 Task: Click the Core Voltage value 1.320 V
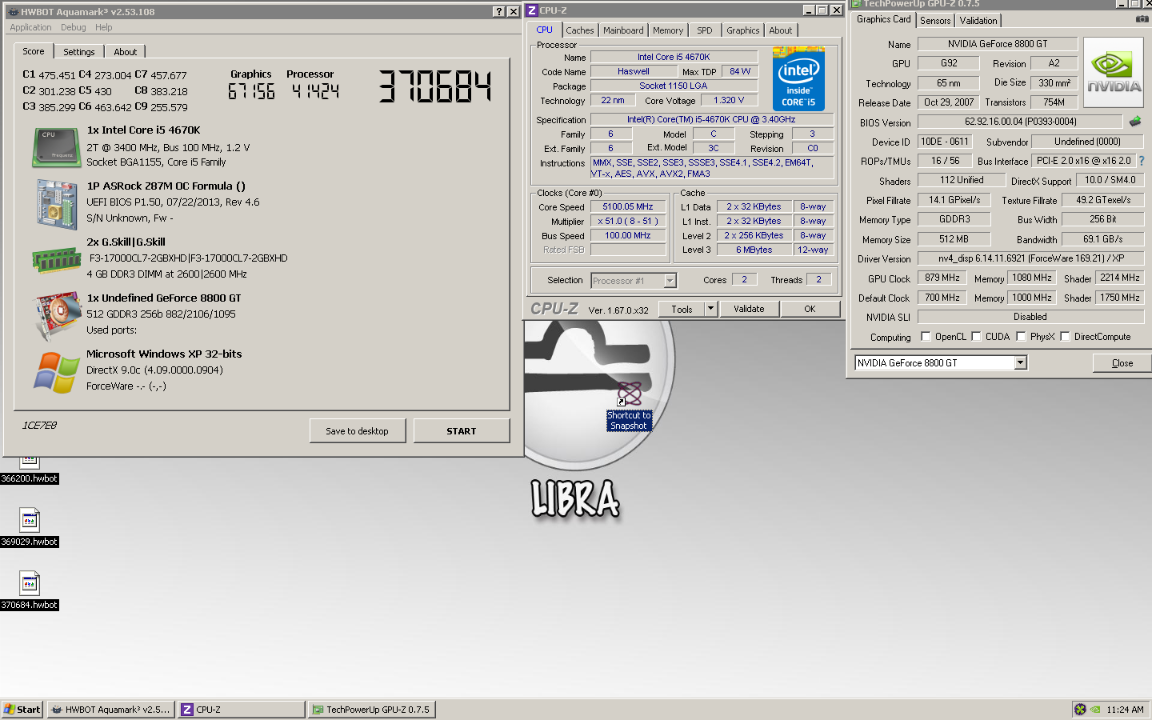[x=729, y=101]
